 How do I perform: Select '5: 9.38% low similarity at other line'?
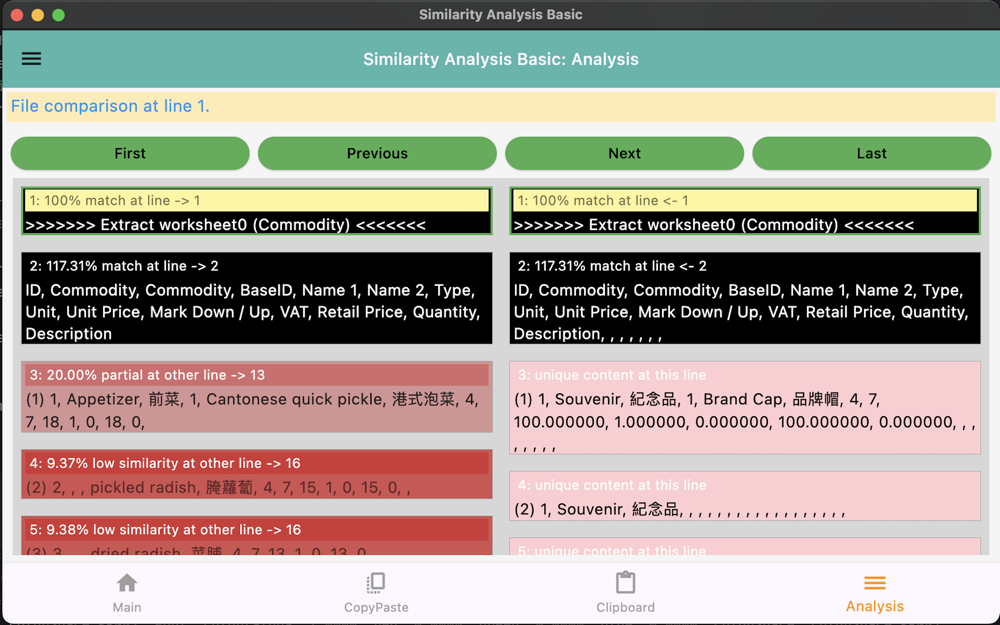pyautogui.click(x=256, y=529)
